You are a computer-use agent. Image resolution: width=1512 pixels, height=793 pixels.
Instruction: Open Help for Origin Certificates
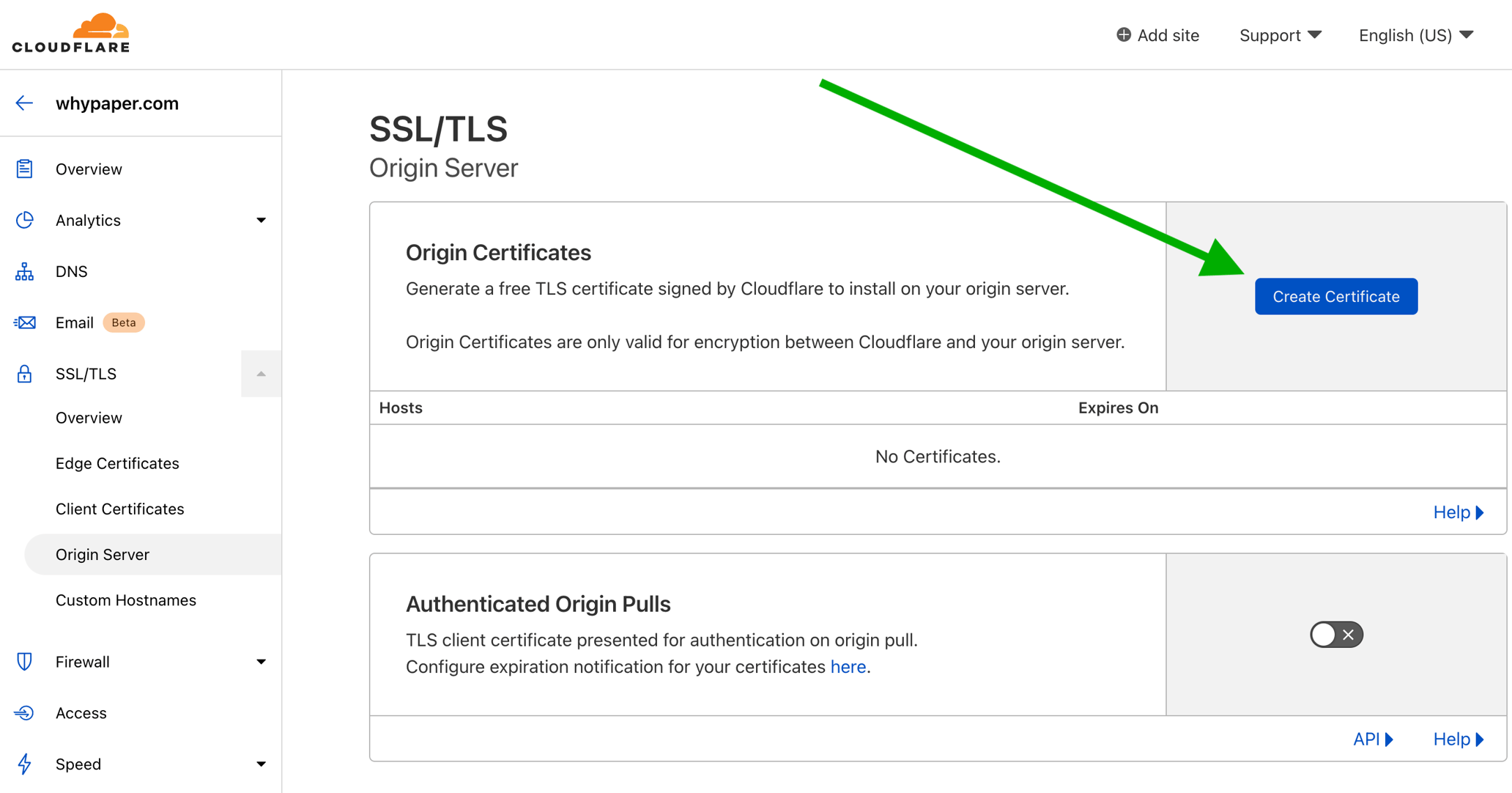point(1456,512)
